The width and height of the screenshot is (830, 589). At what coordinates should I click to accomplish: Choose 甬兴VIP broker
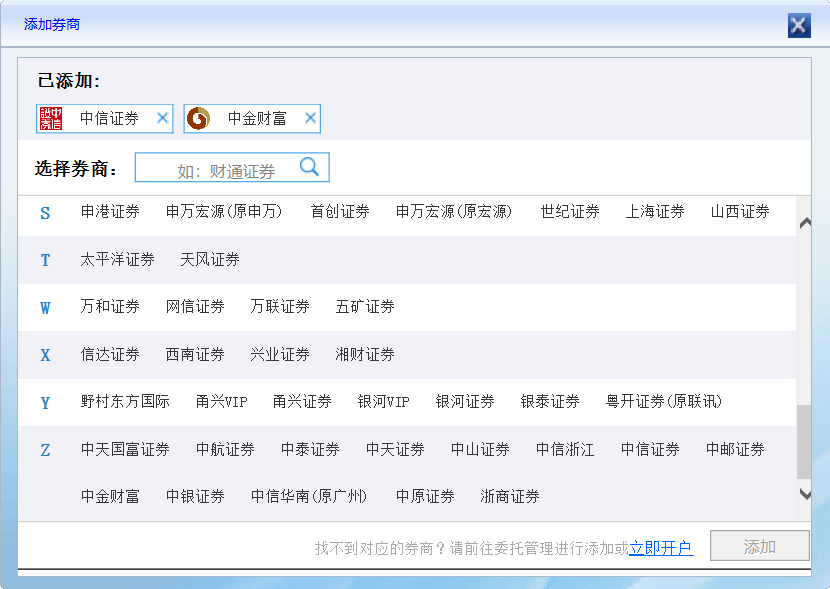click(x=222, y=401)
